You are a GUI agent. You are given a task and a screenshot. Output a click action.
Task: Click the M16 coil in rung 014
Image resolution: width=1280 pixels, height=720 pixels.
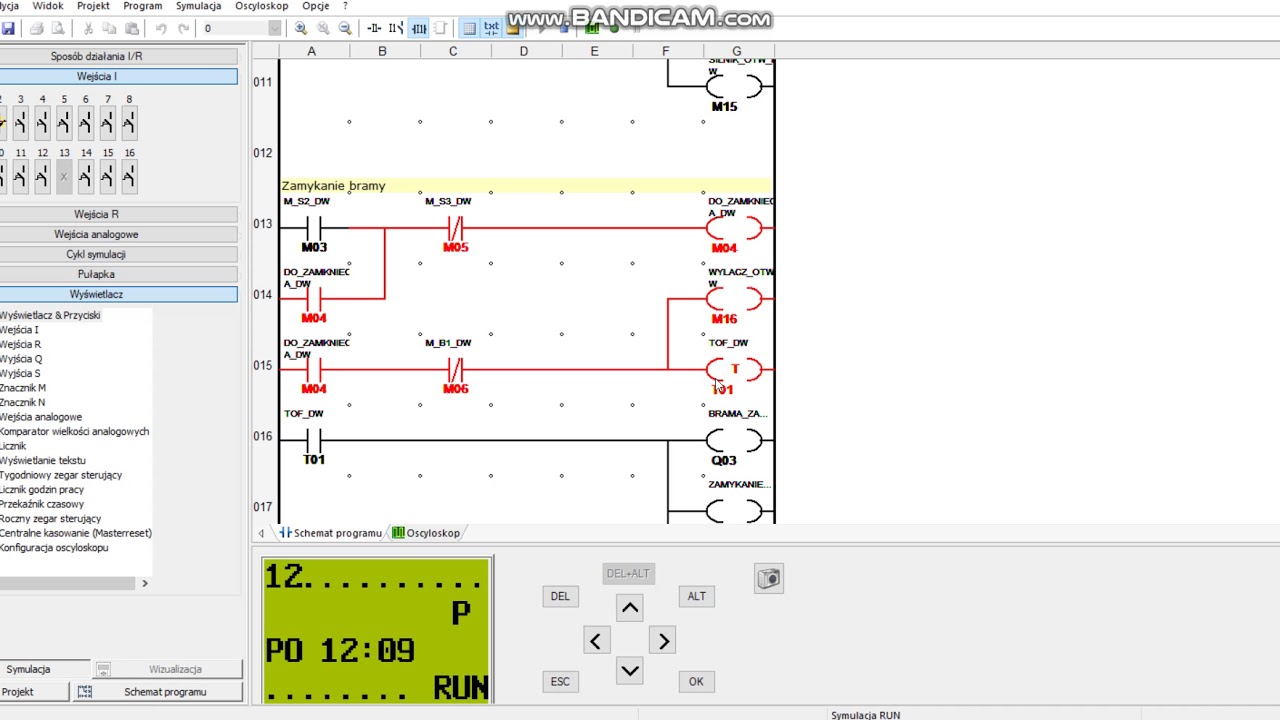click(735, 301)
